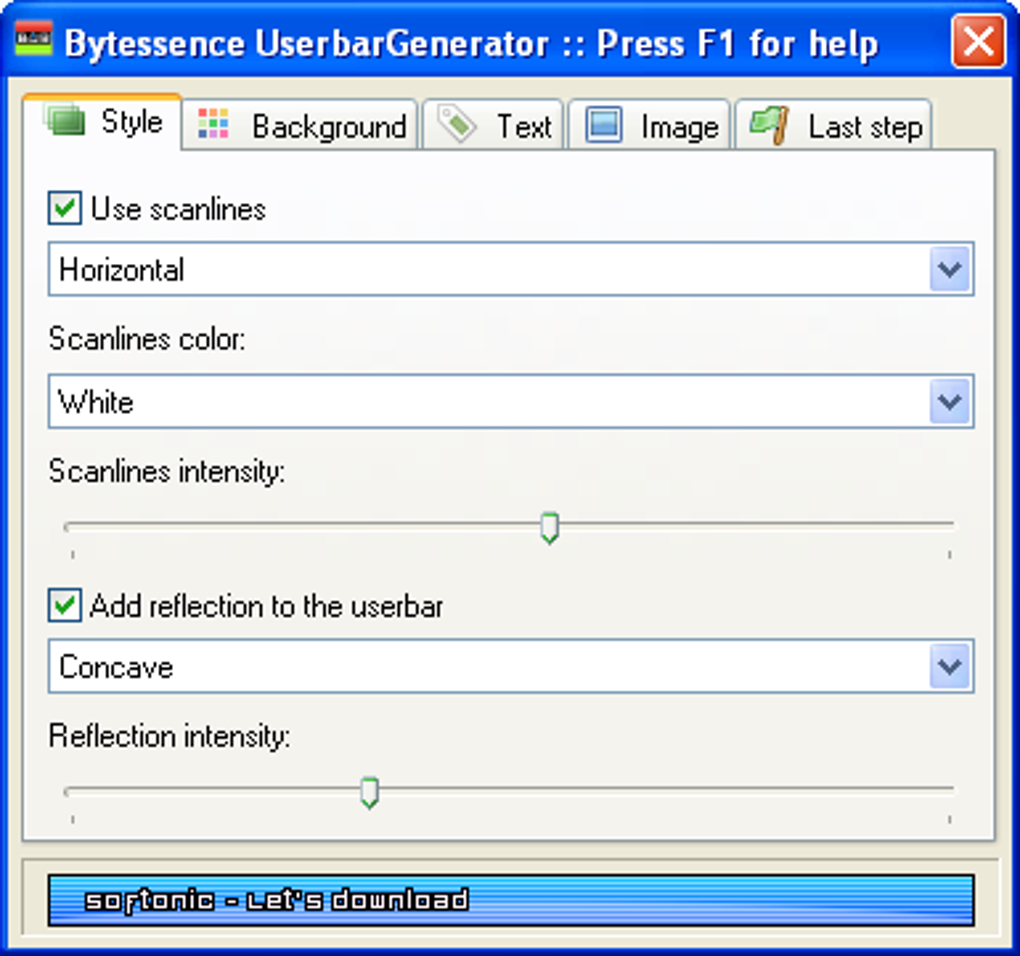Uncheck Add reflection to the userbar
Screen dimensions: 1020x956
coord(65,606)
